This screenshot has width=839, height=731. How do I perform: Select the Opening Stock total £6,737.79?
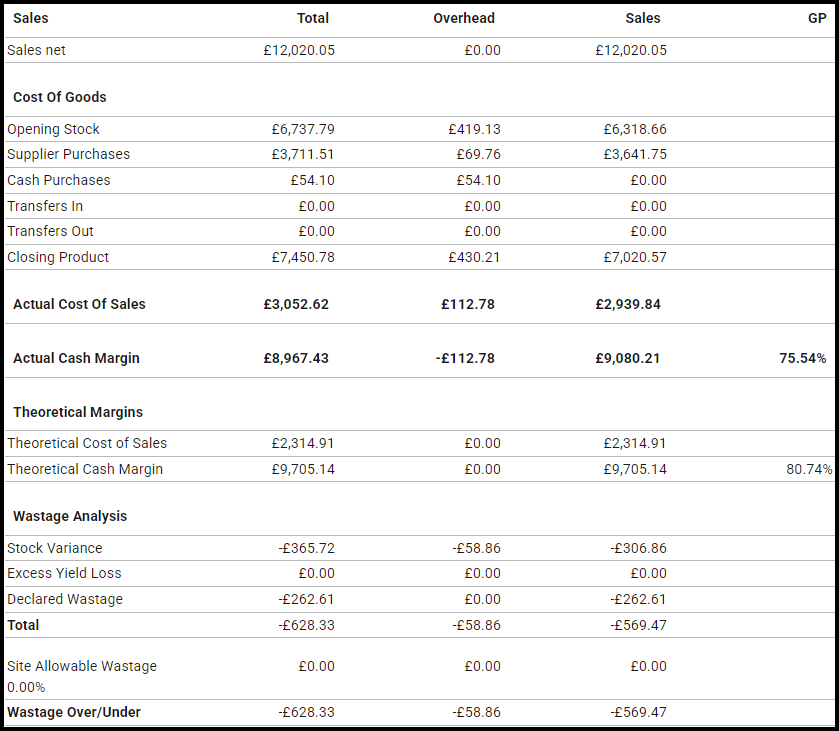(x=303, y=129)
